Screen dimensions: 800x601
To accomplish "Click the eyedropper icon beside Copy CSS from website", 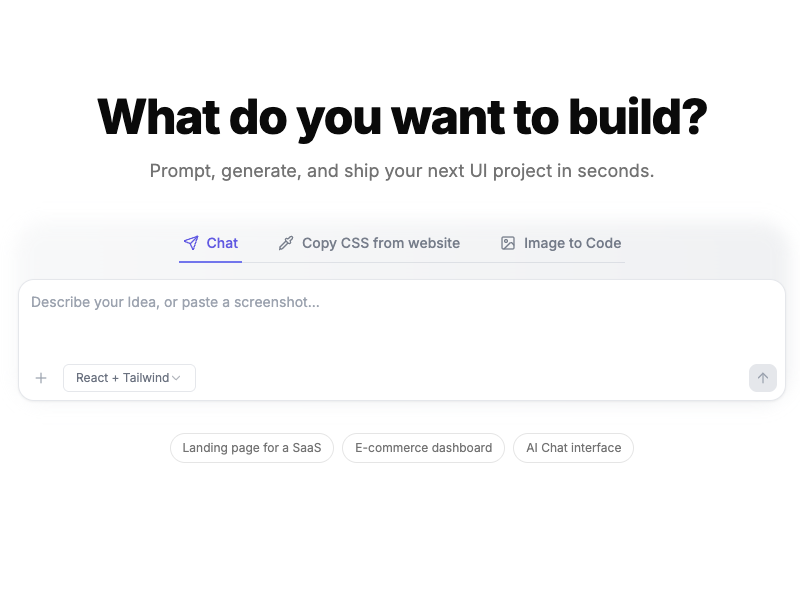I will click(x=286, y=243).
